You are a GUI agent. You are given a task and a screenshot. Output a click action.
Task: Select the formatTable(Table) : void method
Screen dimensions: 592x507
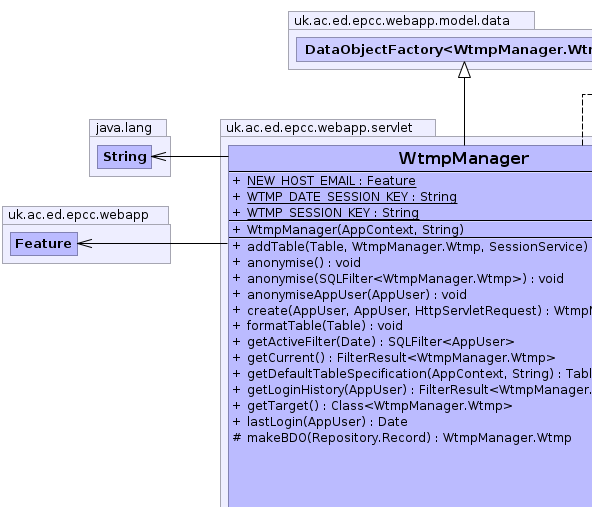325,325
